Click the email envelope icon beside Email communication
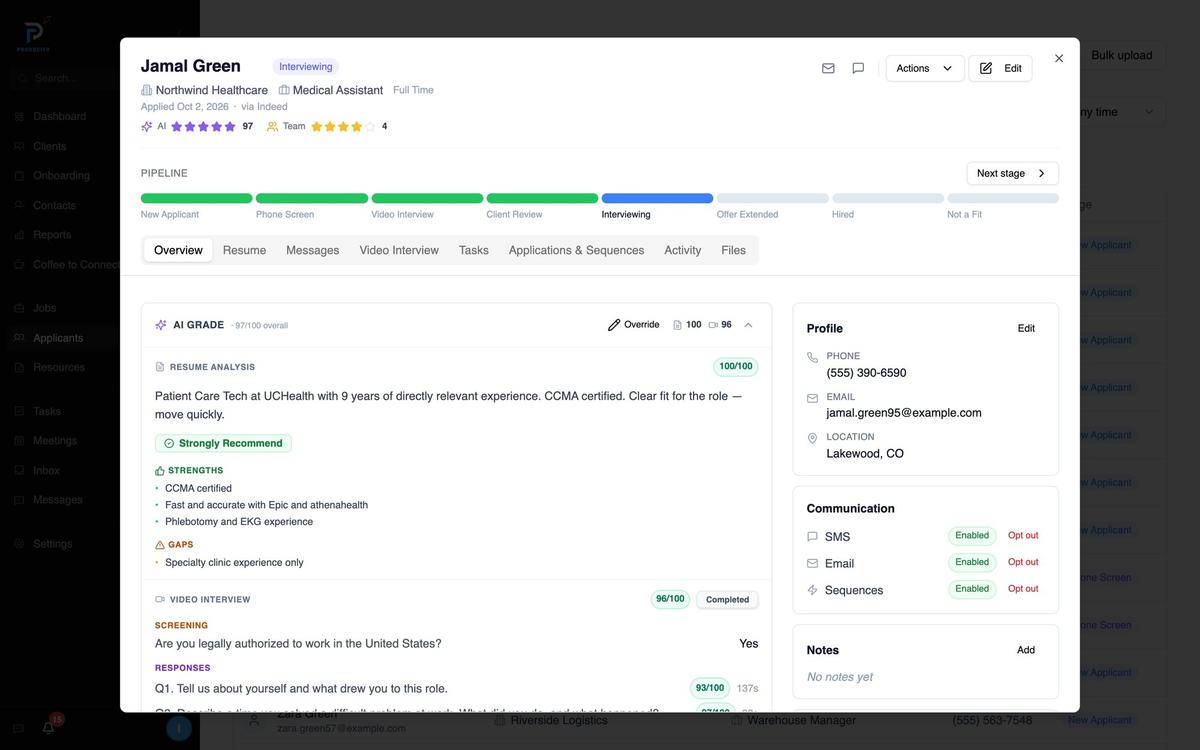1200x750 pixels. (x=812, y=563)
